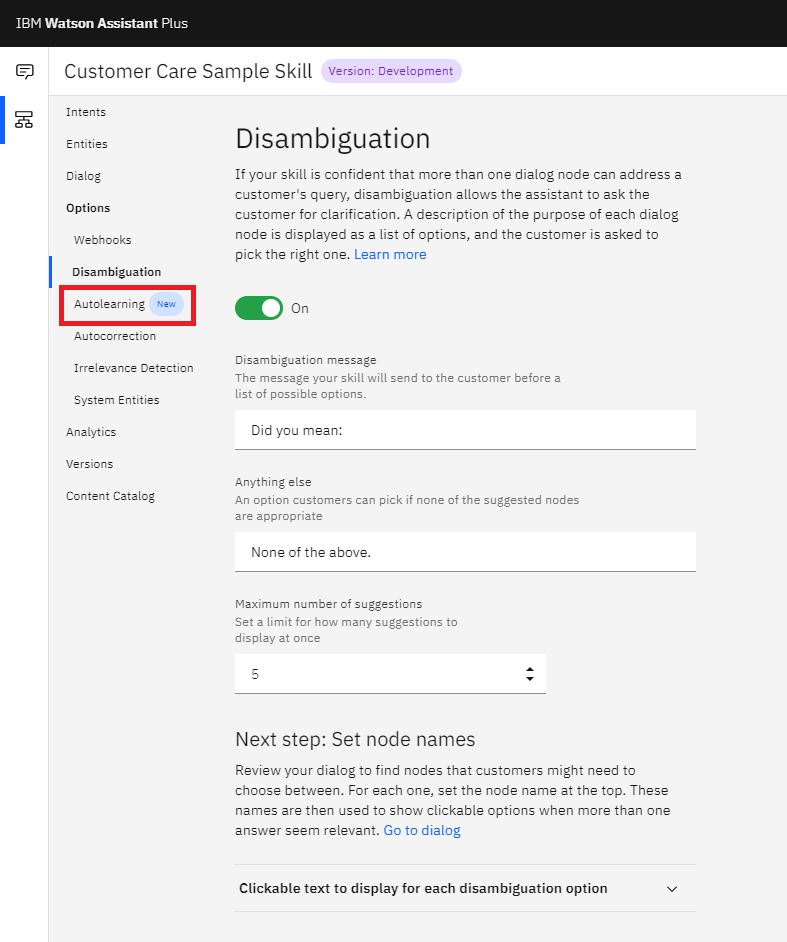Expand clickable text disambiguation option chevron
Viewport: 787px width, 942px height.
click(672, 889)
